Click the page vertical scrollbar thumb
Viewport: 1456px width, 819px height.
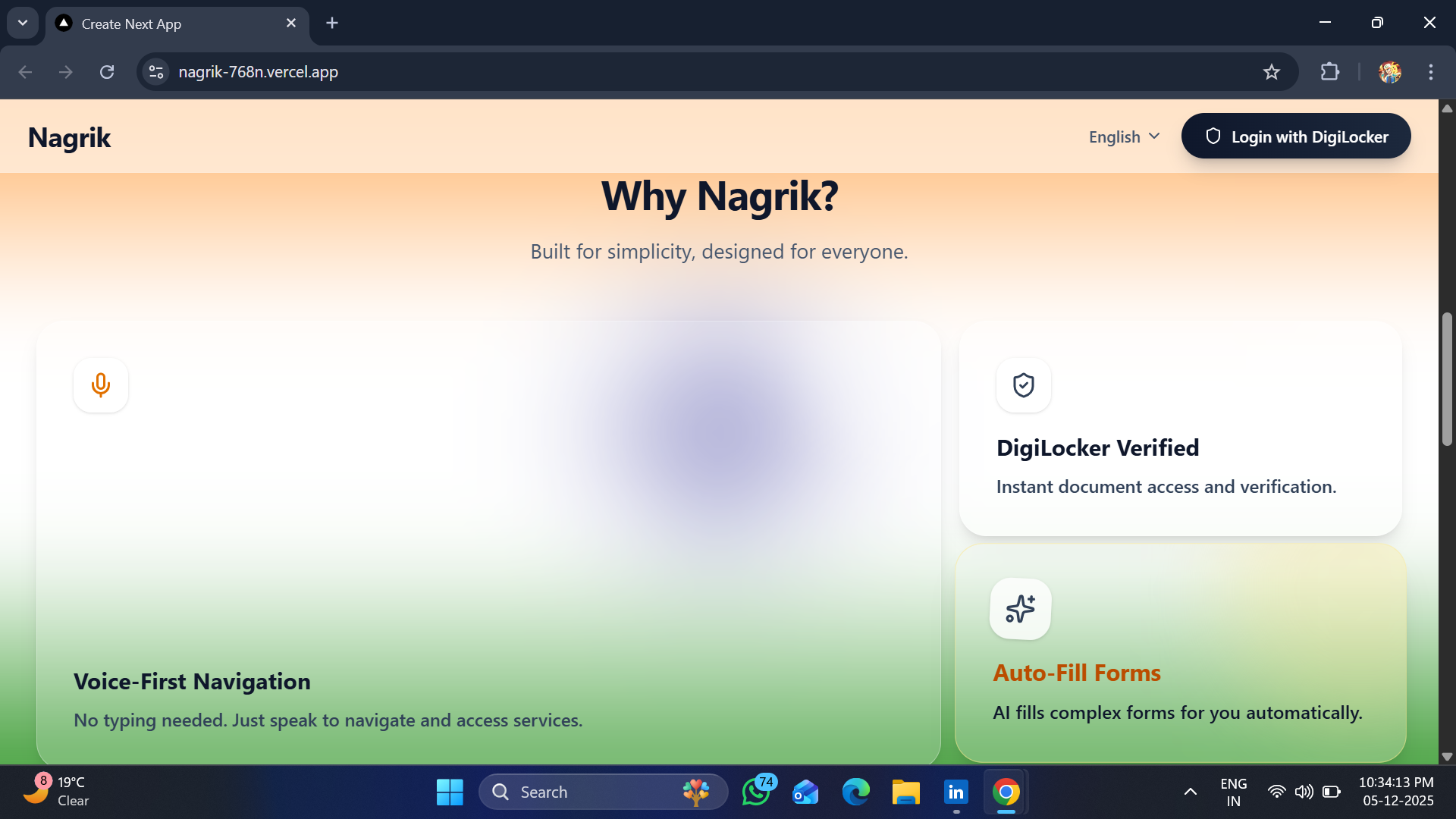1447,379
